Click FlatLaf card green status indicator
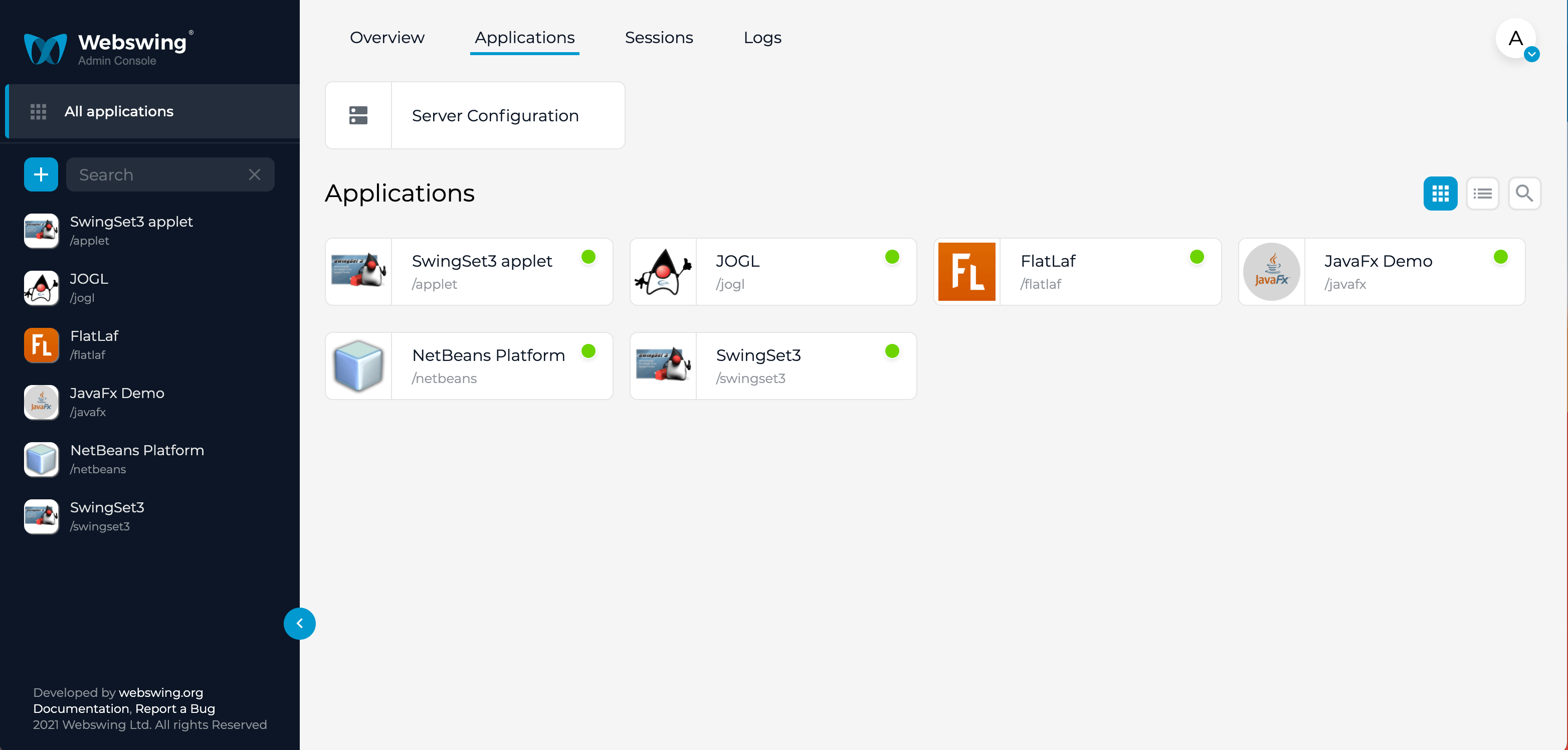The image size is (1568, 750). (x=1197, y=257)
